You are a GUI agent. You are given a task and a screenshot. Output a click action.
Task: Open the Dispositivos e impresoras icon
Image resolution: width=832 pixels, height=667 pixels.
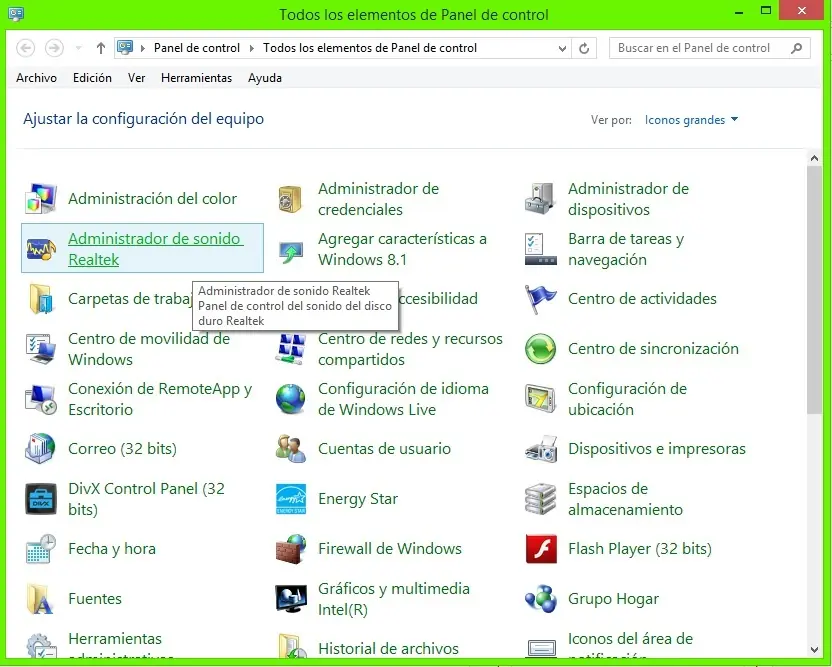point(540,448)
